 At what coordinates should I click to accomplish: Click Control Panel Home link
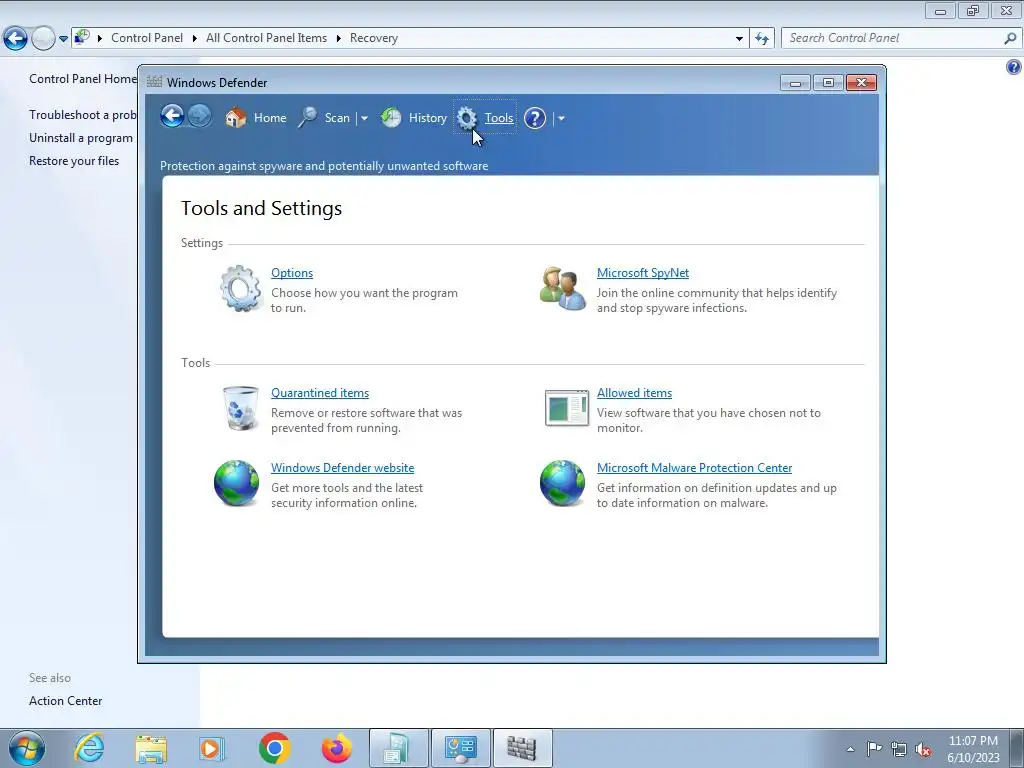(x=82, y=79)
